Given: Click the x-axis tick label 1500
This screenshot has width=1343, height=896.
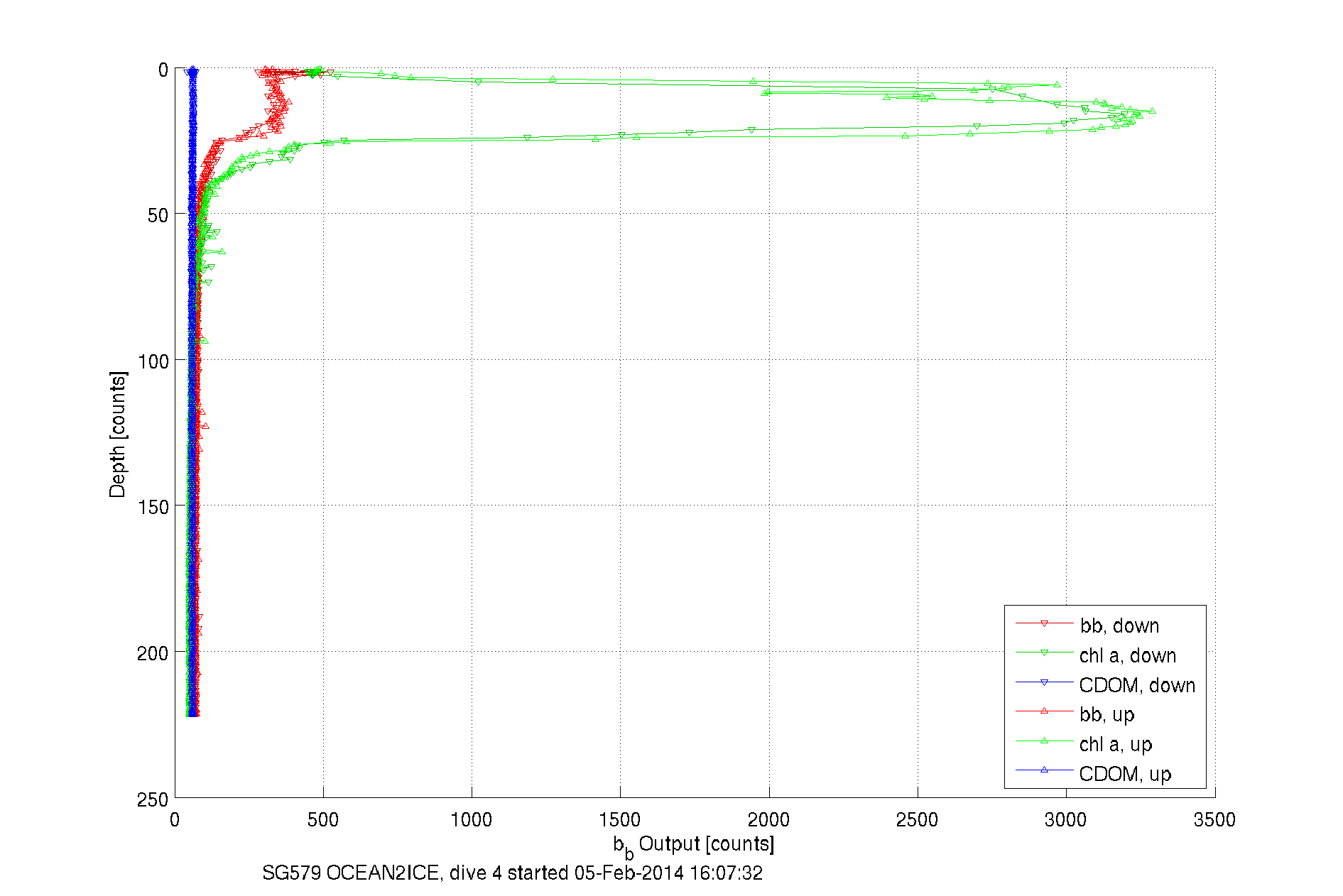Looking at the screenshot, I should (x=620, y=820).
